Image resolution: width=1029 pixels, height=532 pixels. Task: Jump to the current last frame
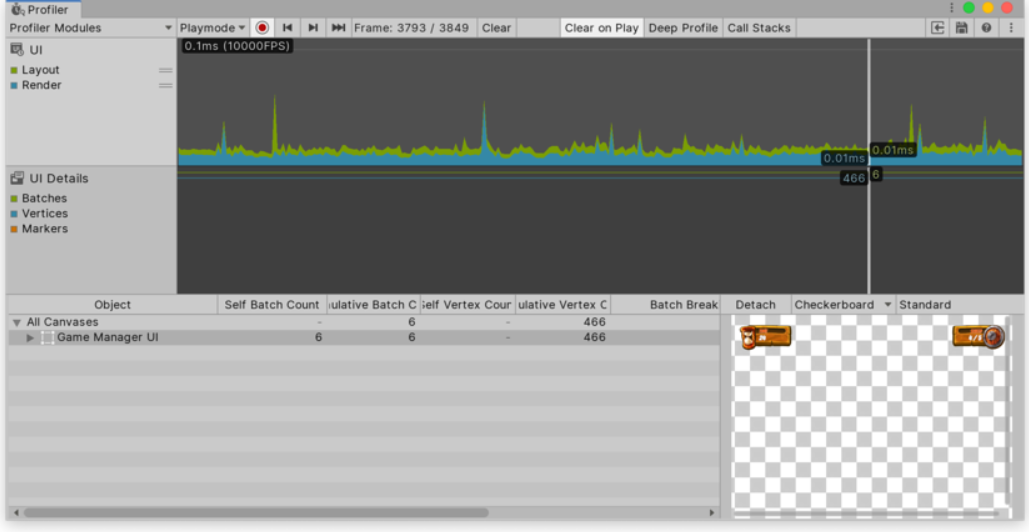click(x=338, y=28)
